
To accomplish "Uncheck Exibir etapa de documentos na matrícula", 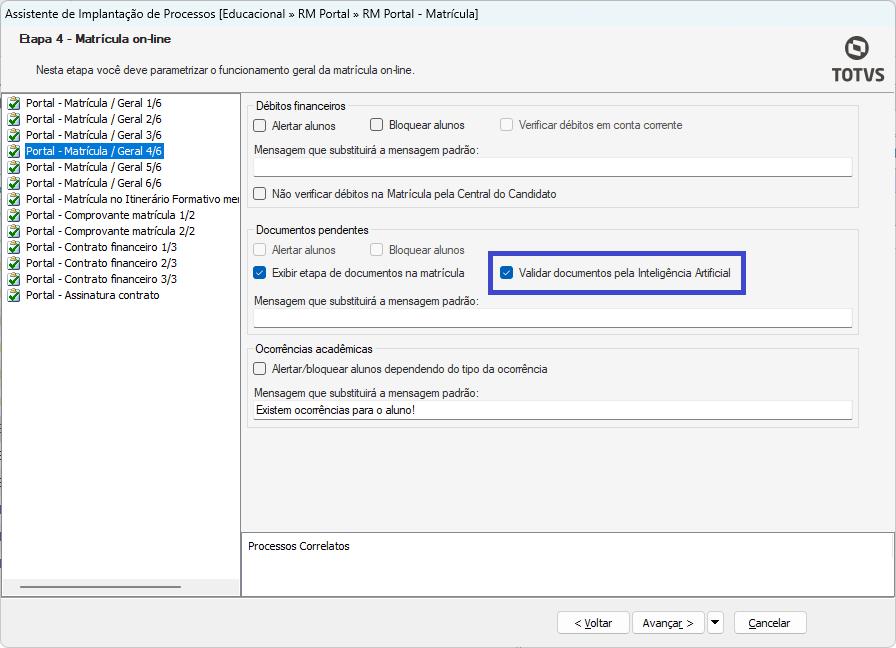I will [x=259, y=273].
